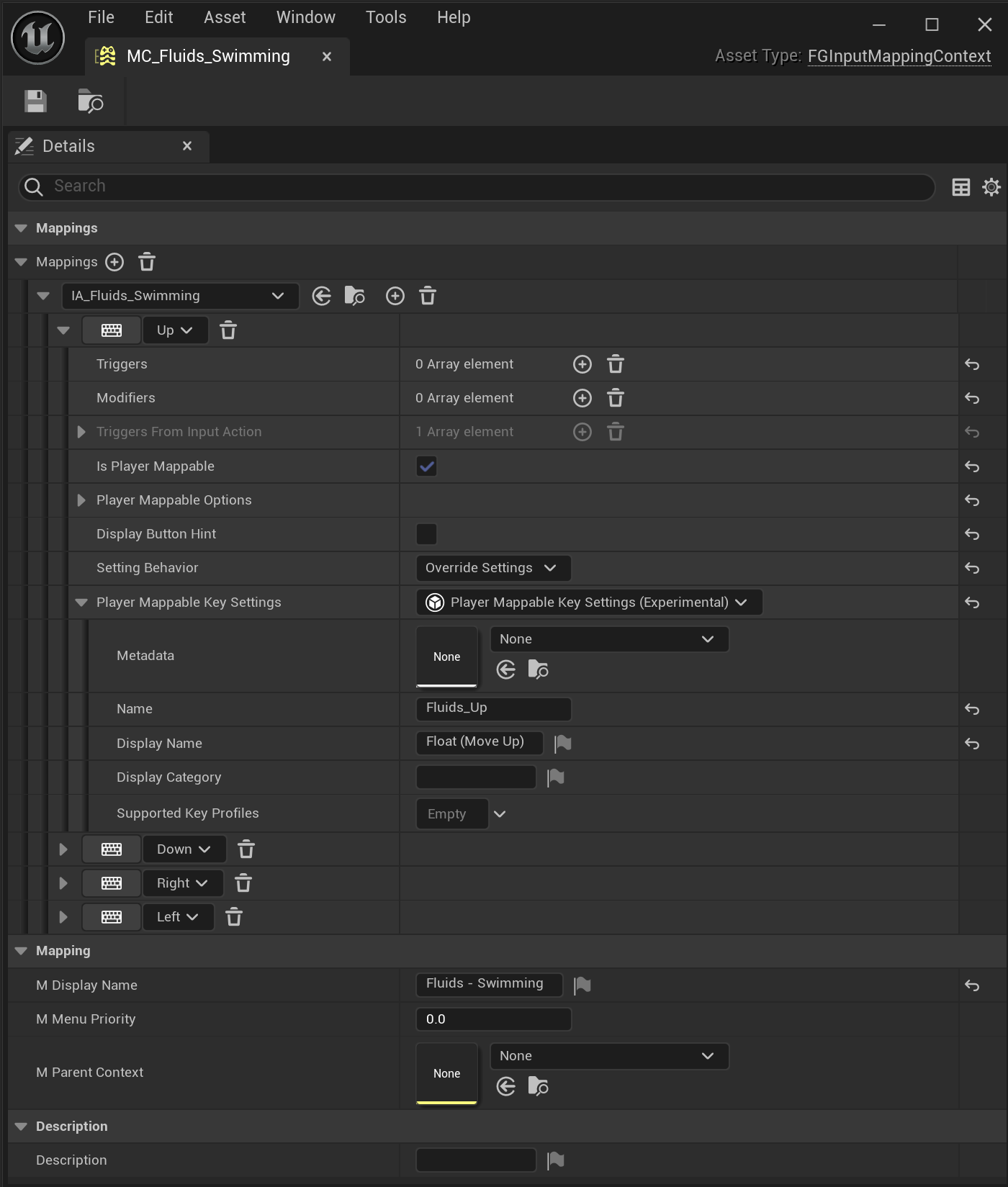Click the Metadata None asset thumbnail
Screen dimensions: 1008x1187
447,656
